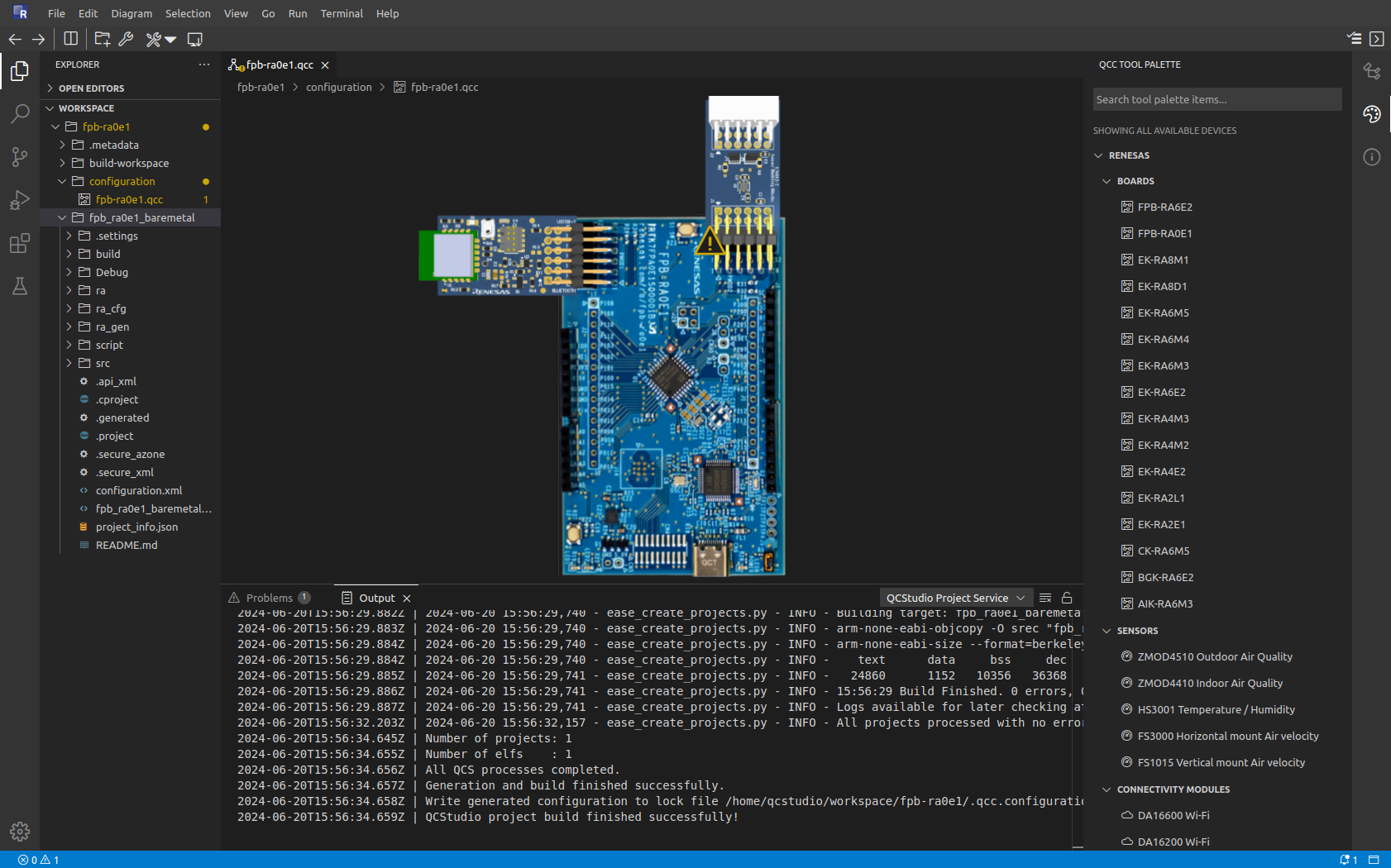Open the QCStudio Project Service output dropdown

click(x=955, y=598)
